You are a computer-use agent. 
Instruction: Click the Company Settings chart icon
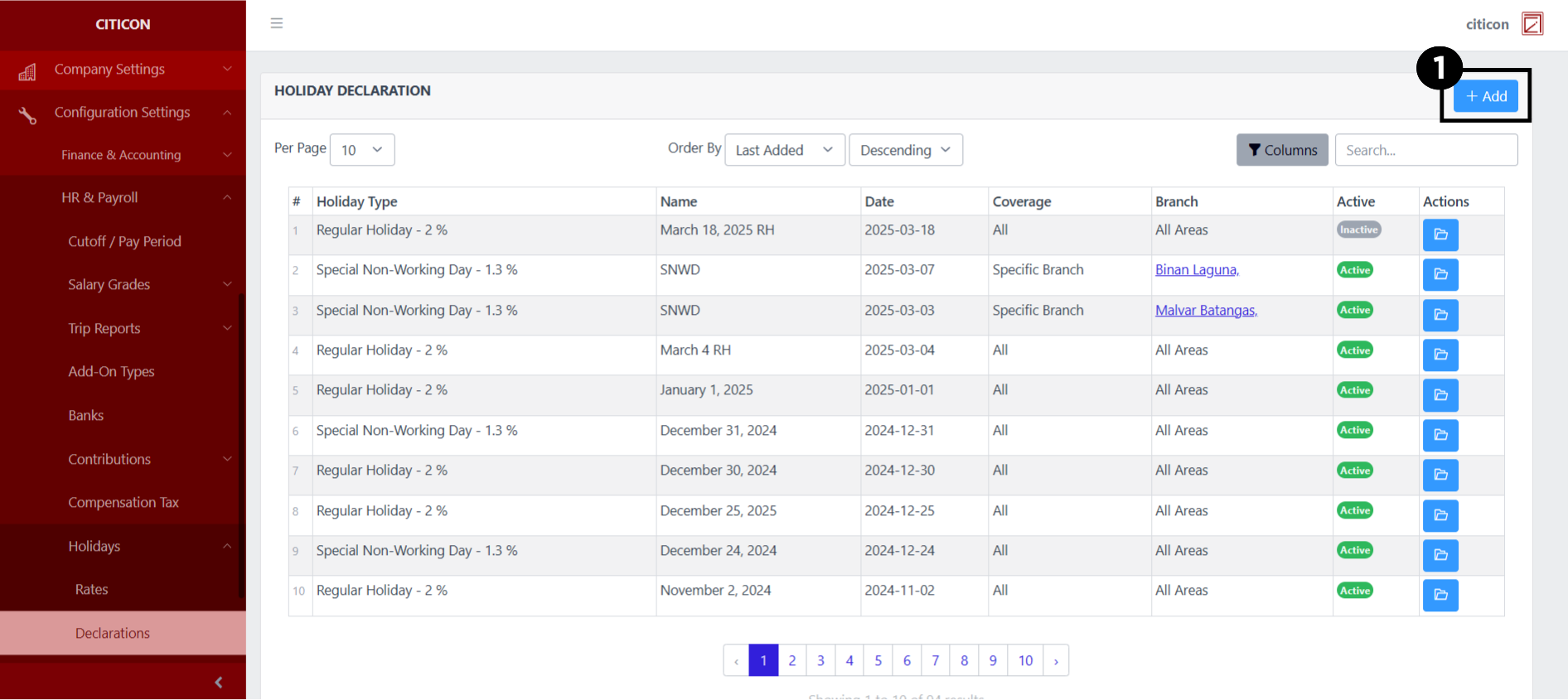click(27, 72)
